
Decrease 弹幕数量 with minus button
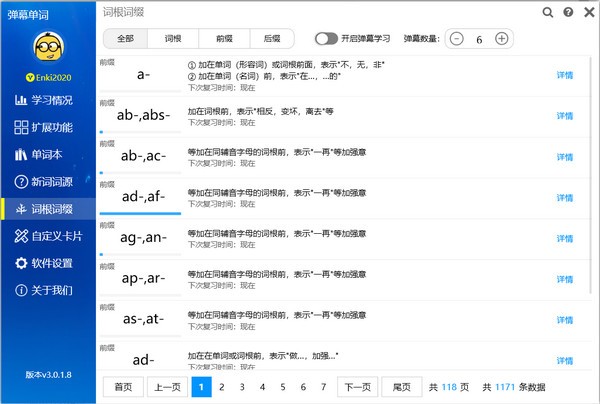tap(457, 39)
